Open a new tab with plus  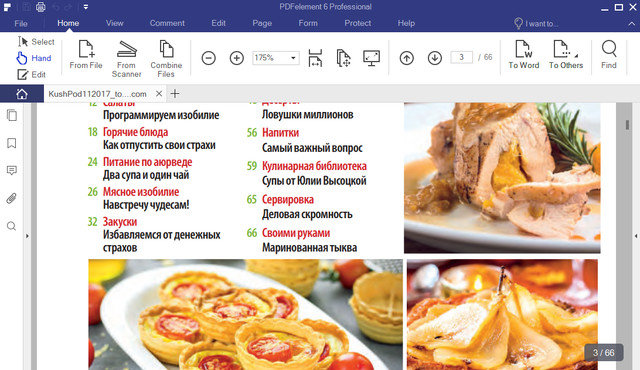point(175,94)
